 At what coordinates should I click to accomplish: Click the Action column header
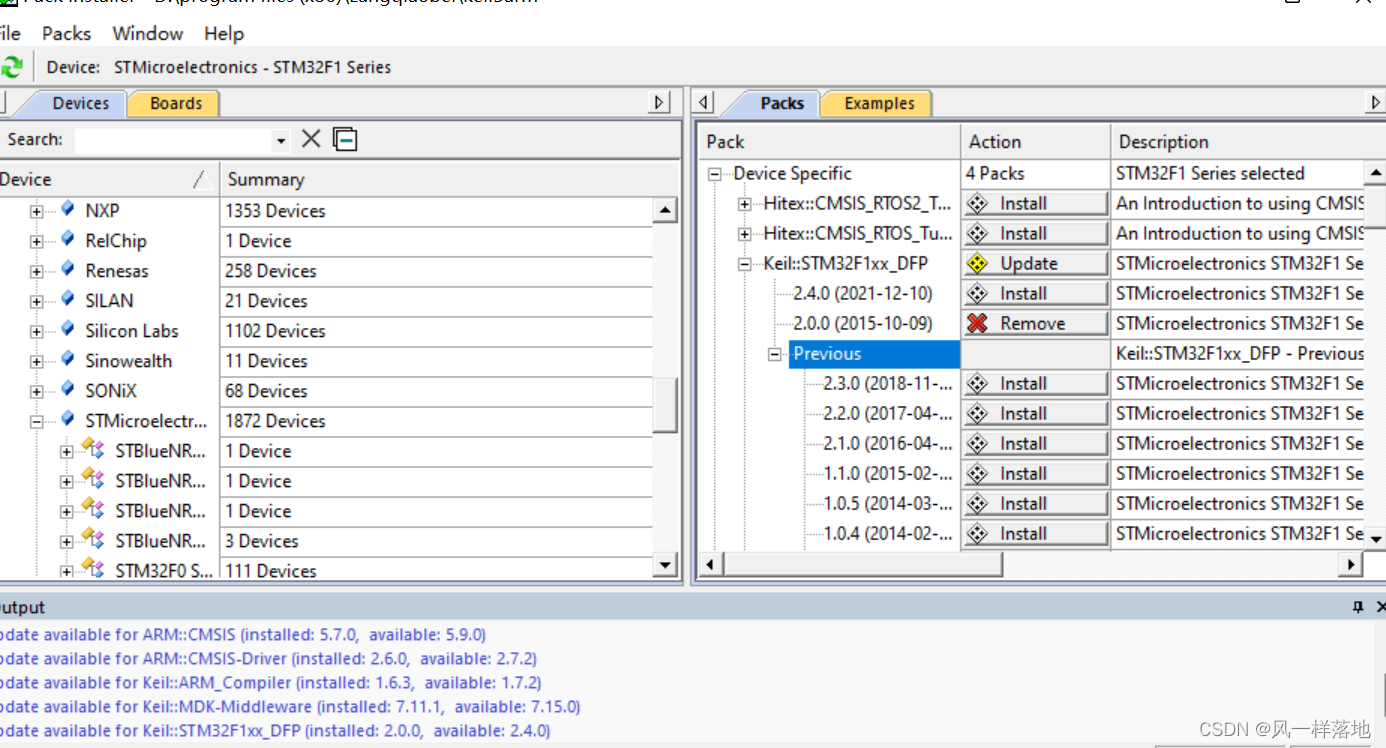click(1035, 141)
